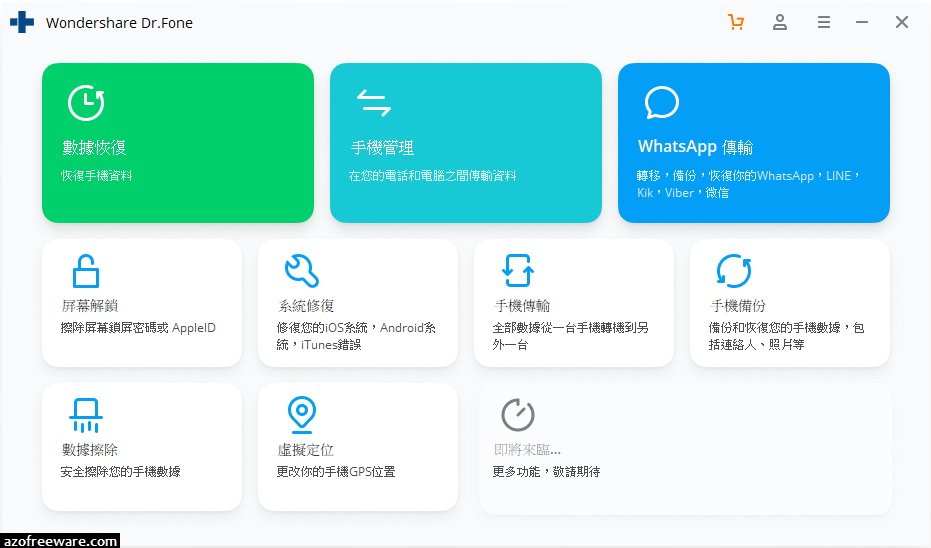Select the 數據擦除 title text
This screenshot has width=931, height=548.
[x=90, y=449]
